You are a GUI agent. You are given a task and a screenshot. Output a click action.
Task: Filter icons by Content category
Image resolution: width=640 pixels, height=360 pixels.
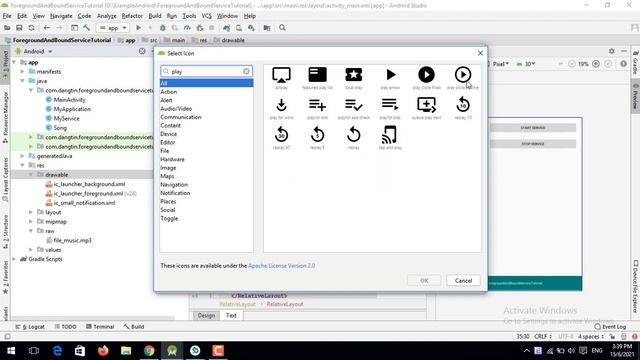click(x=171, y=126)
